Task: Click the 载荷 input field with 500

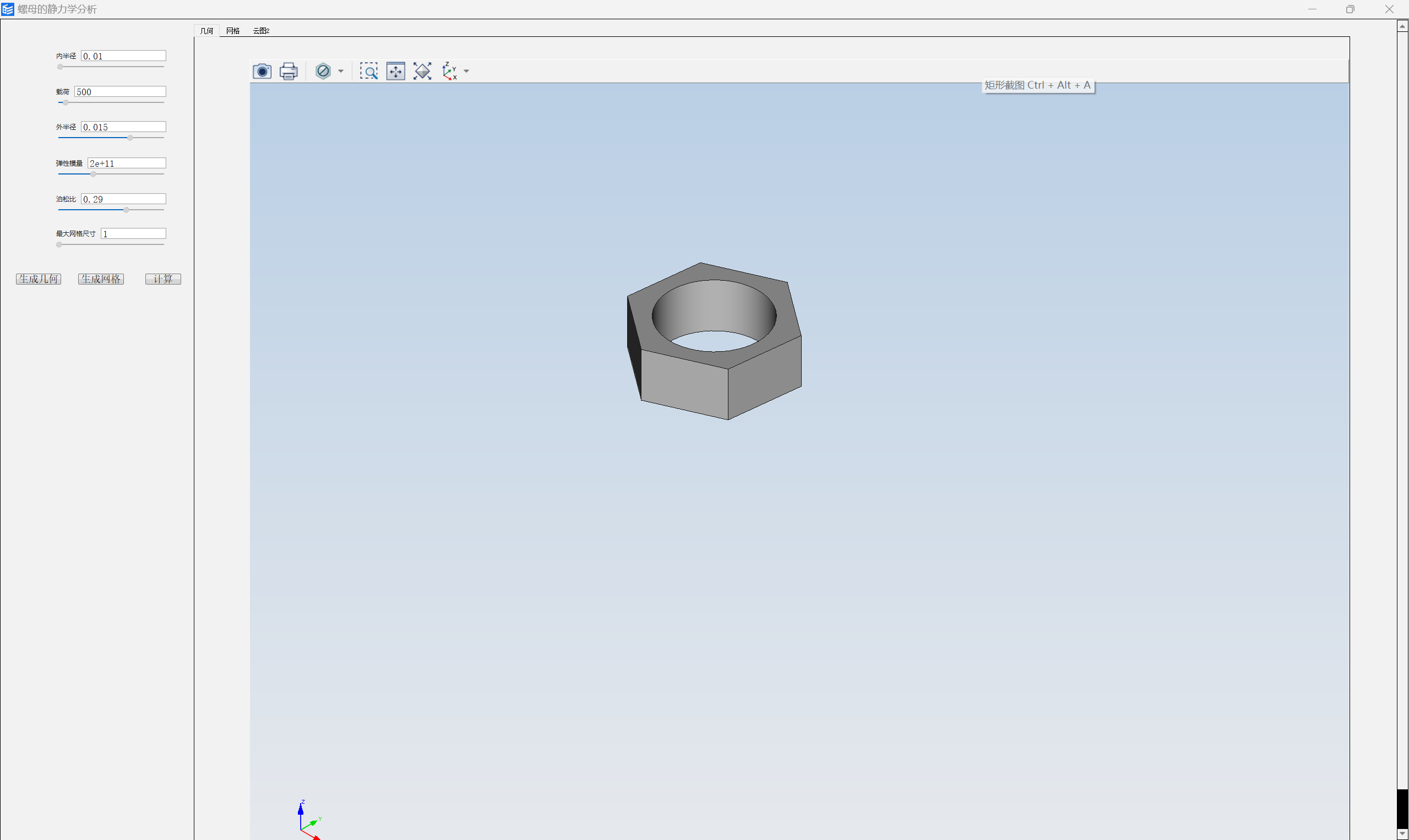Action: pyautogui.click(x=120, y=92)
